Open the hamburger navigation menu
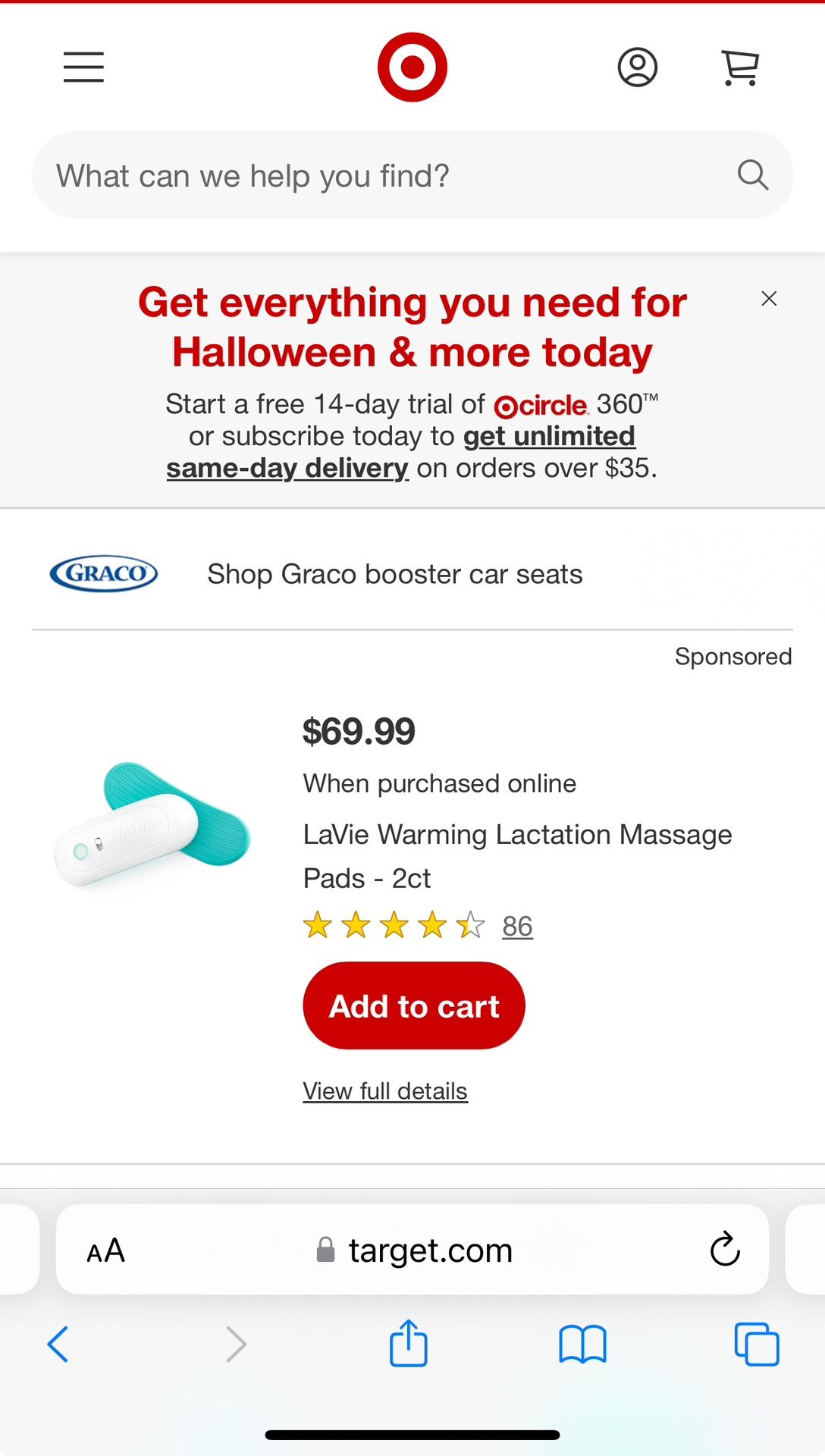Screen dimensions: 825x1456 (83, 67)
